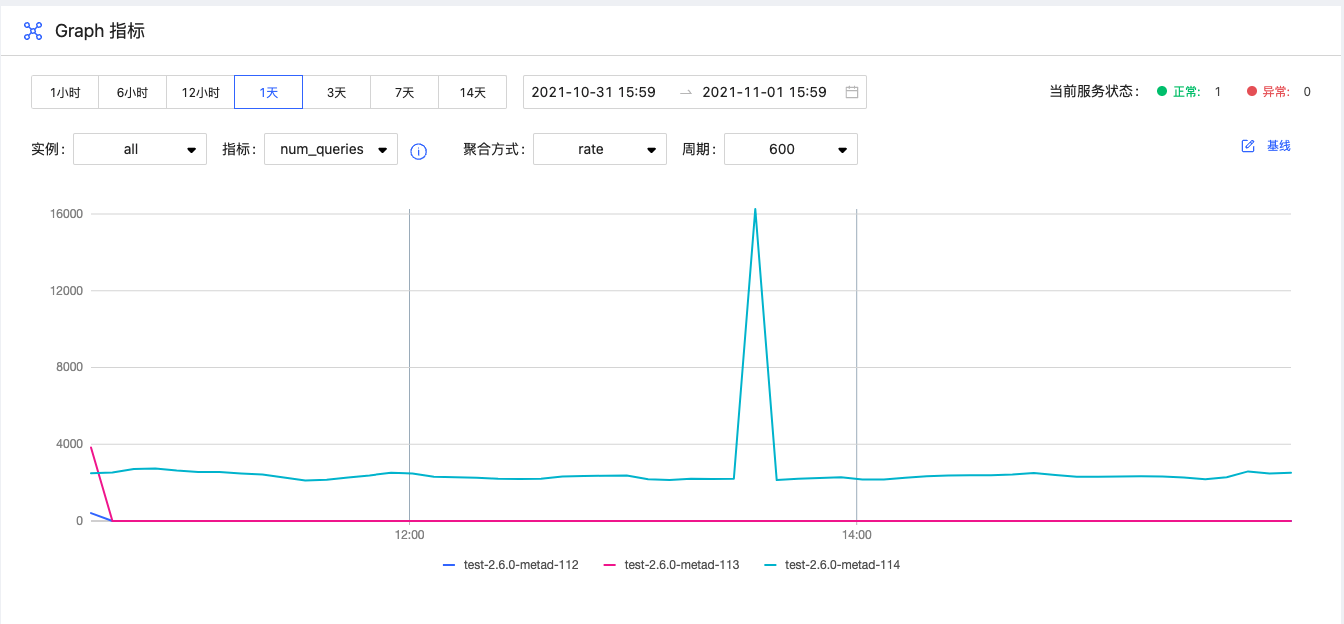Expand the num_queries metric dropdown
Screen dimensions: 1344x624
click(x=331, y=149)
